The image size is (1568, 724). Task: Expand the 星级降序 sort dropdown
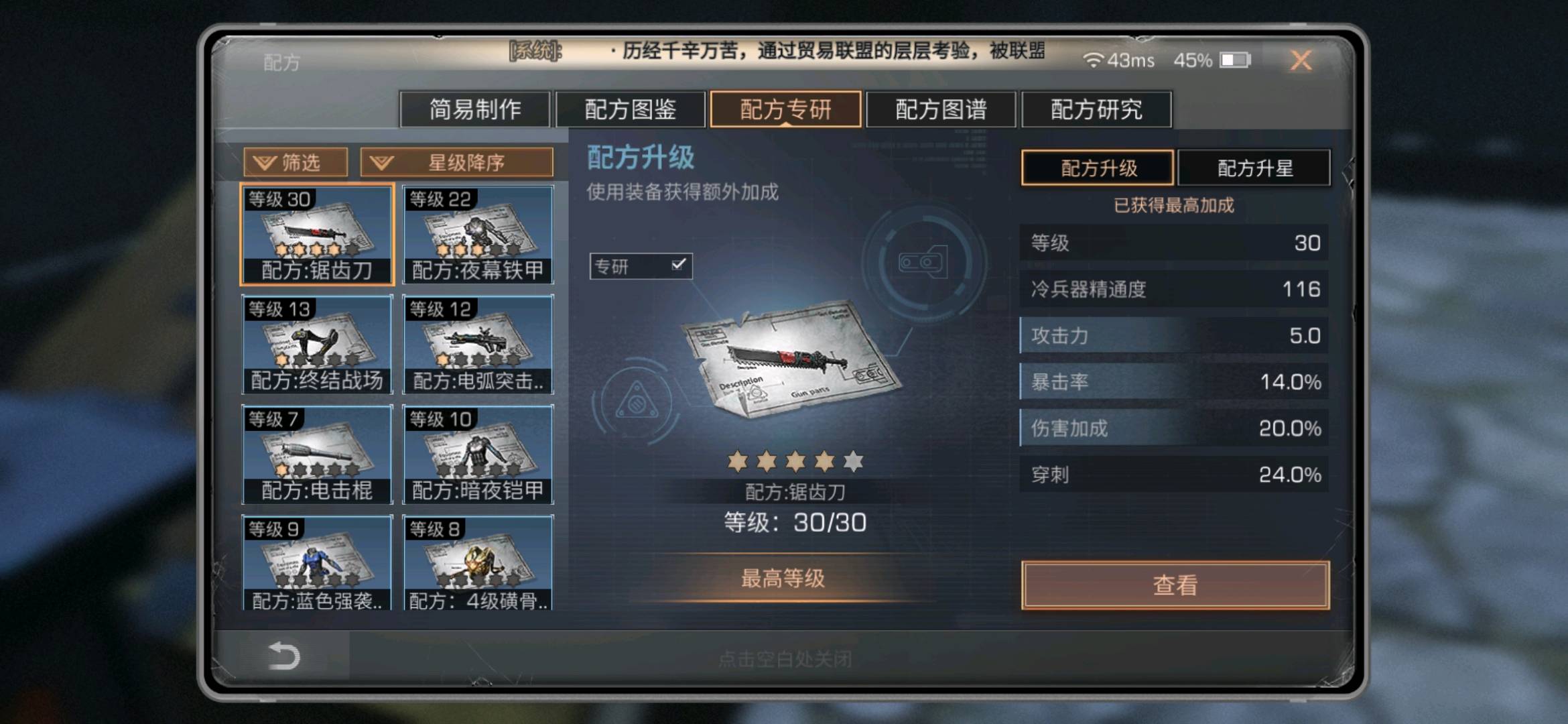coord(457,162)
